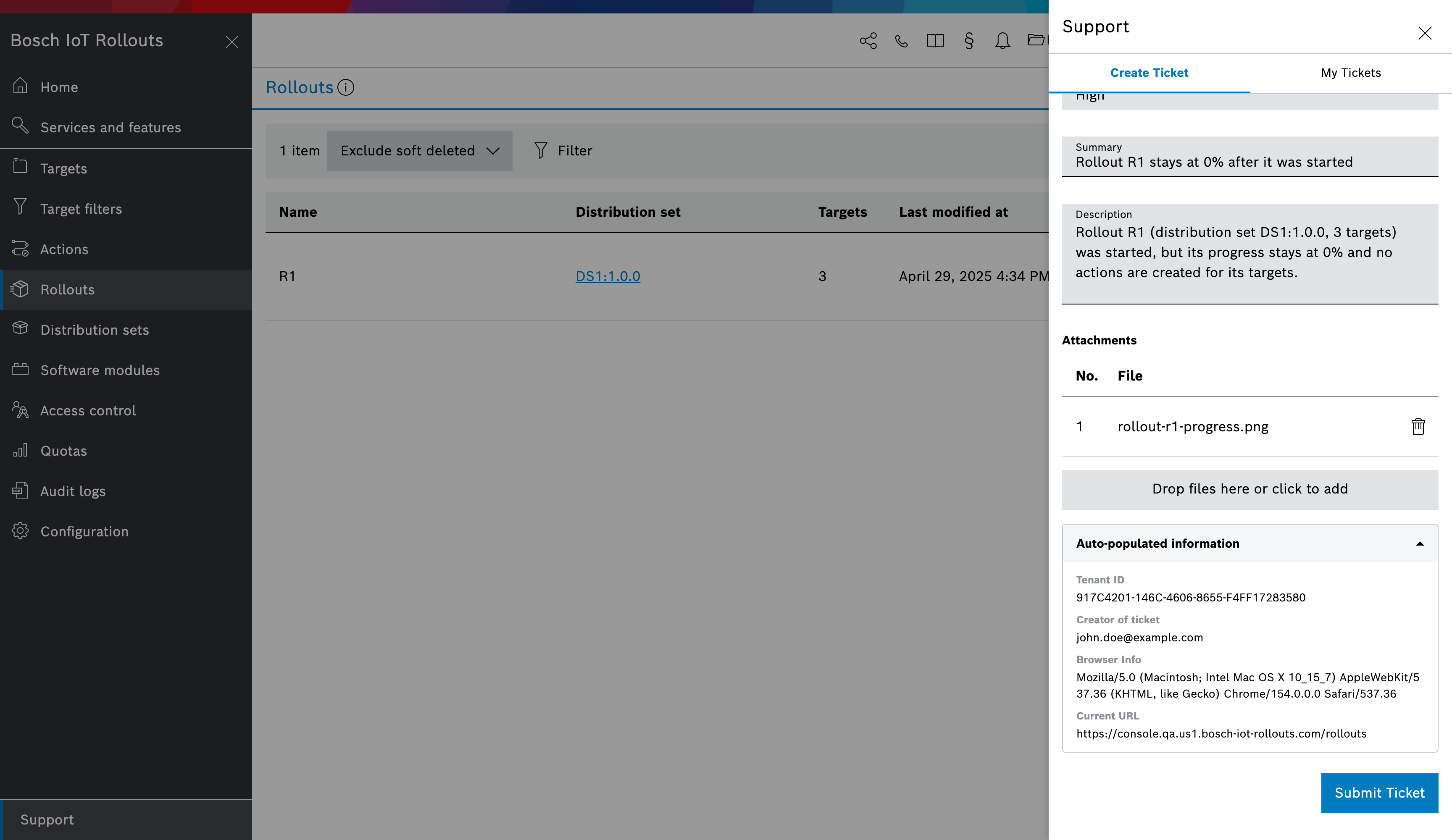Image resolution: width=1452 pixels, height=840 pixels.
Task: Click the Tenant ID value
Action: tap(1190, 597)
